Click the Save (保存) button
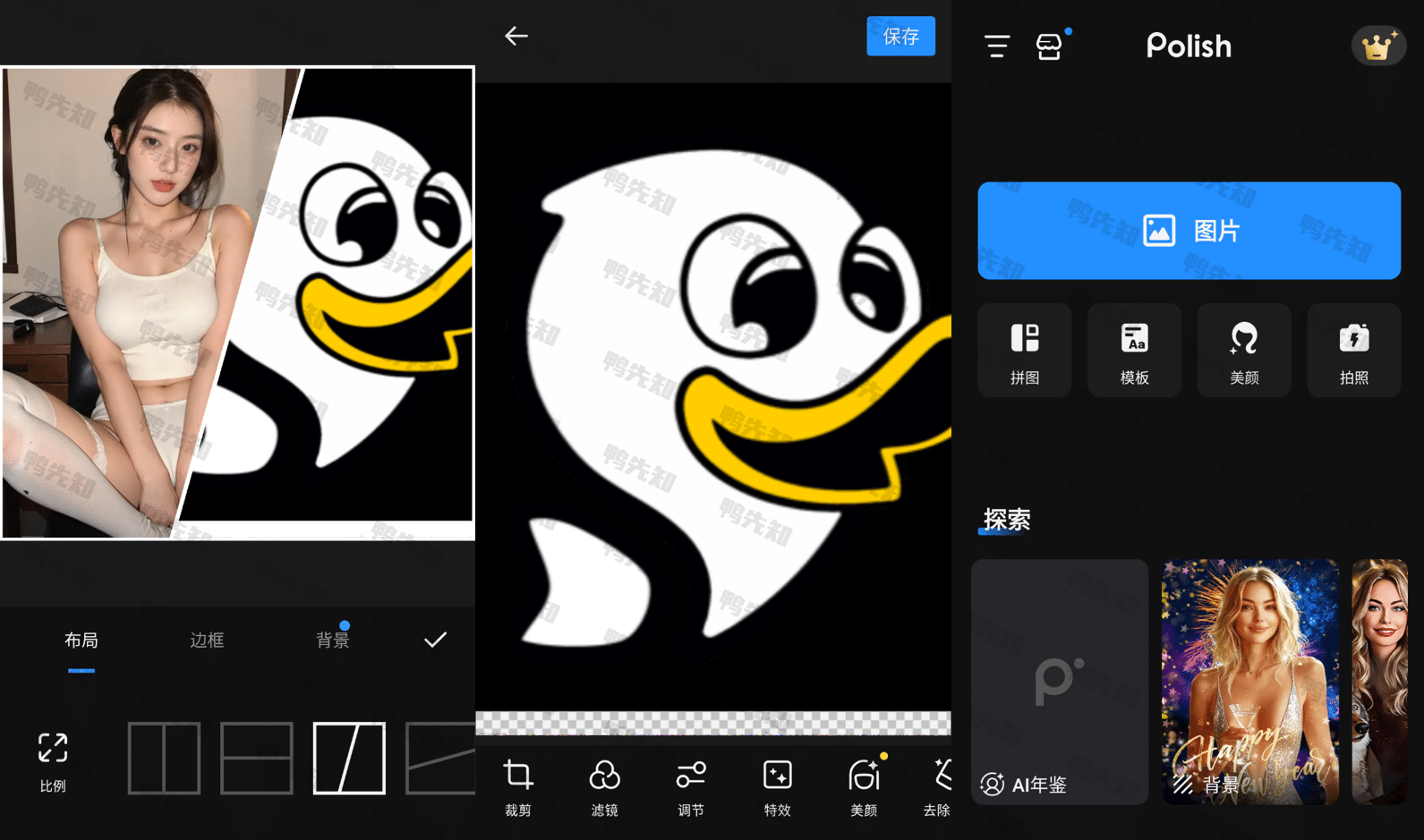The image size is (1424, 840). pos(900,36)
